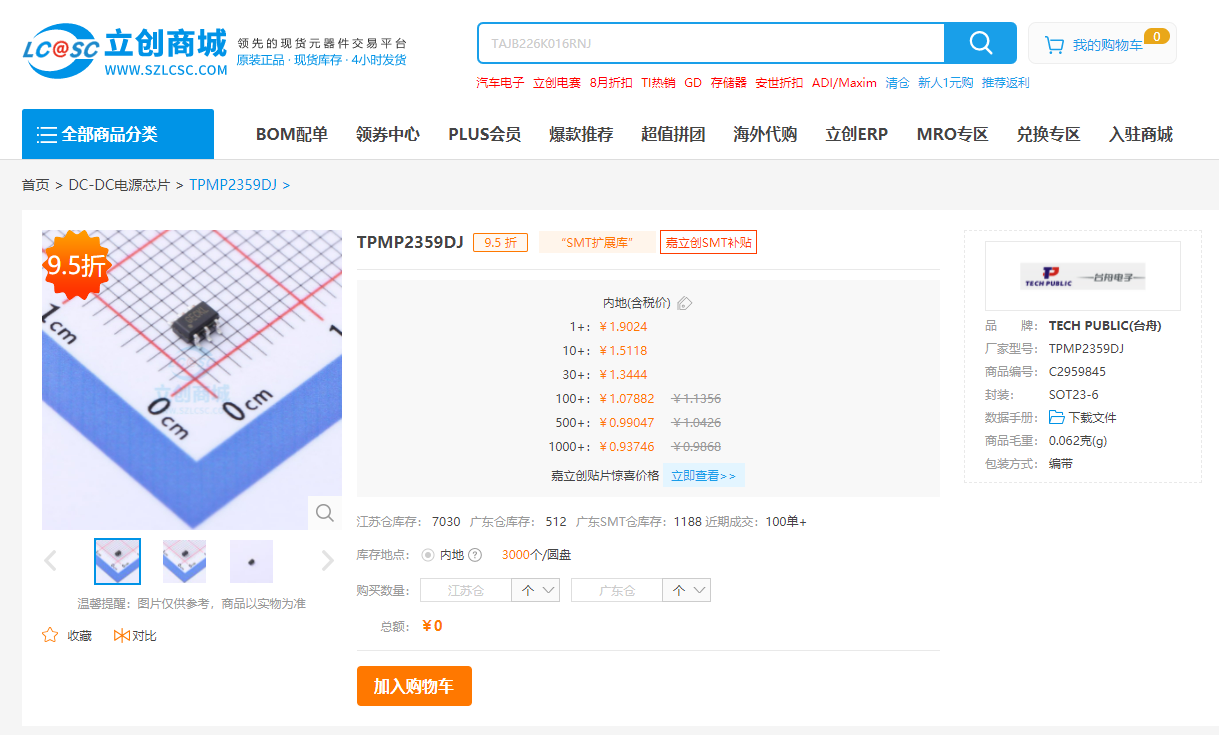The image size is (1219, 735).
Task: Click DC-DC电源芯片 breadcrumb
Action: (x=119, y=185)
